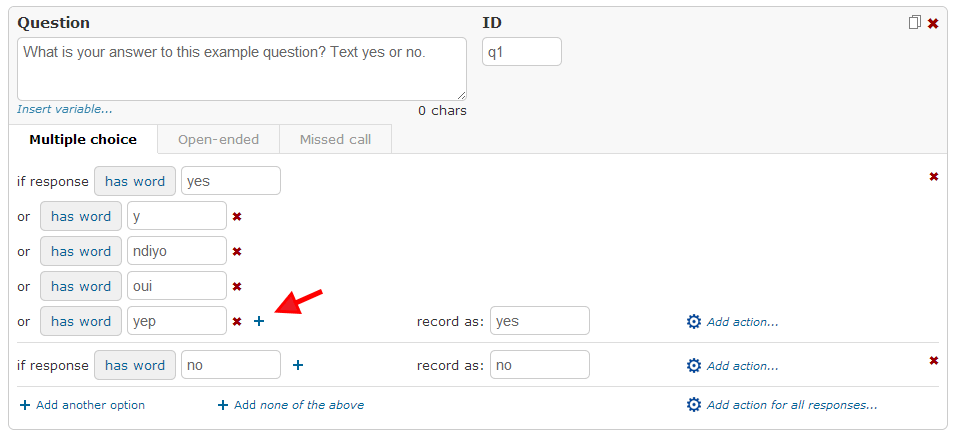Click the duplicate question icon
Viewport: 960px width, 436px height.
(914, 23)
